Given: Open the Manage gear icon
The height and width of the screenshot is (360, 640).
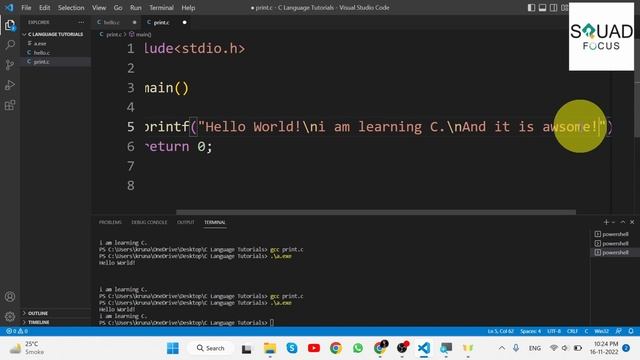Looking at the screenshot, I should click(10, 316).
